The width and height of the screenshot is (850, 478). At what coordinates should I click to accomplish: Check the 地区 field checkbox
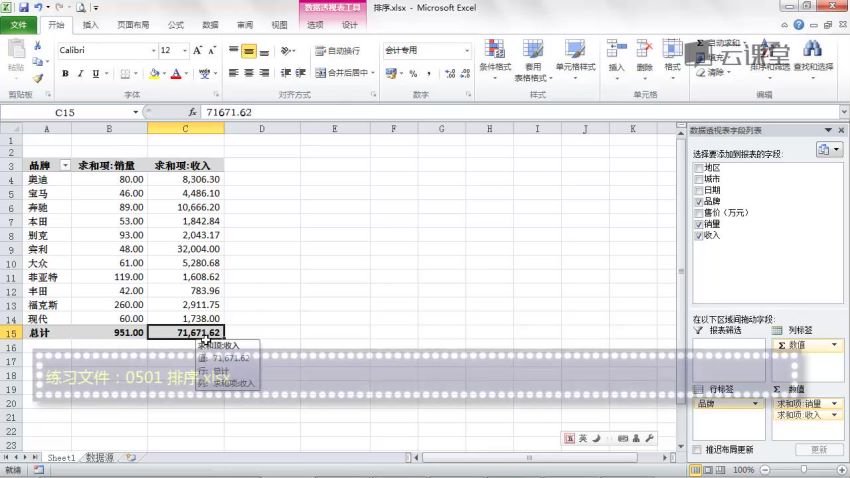tap(698, 168)
